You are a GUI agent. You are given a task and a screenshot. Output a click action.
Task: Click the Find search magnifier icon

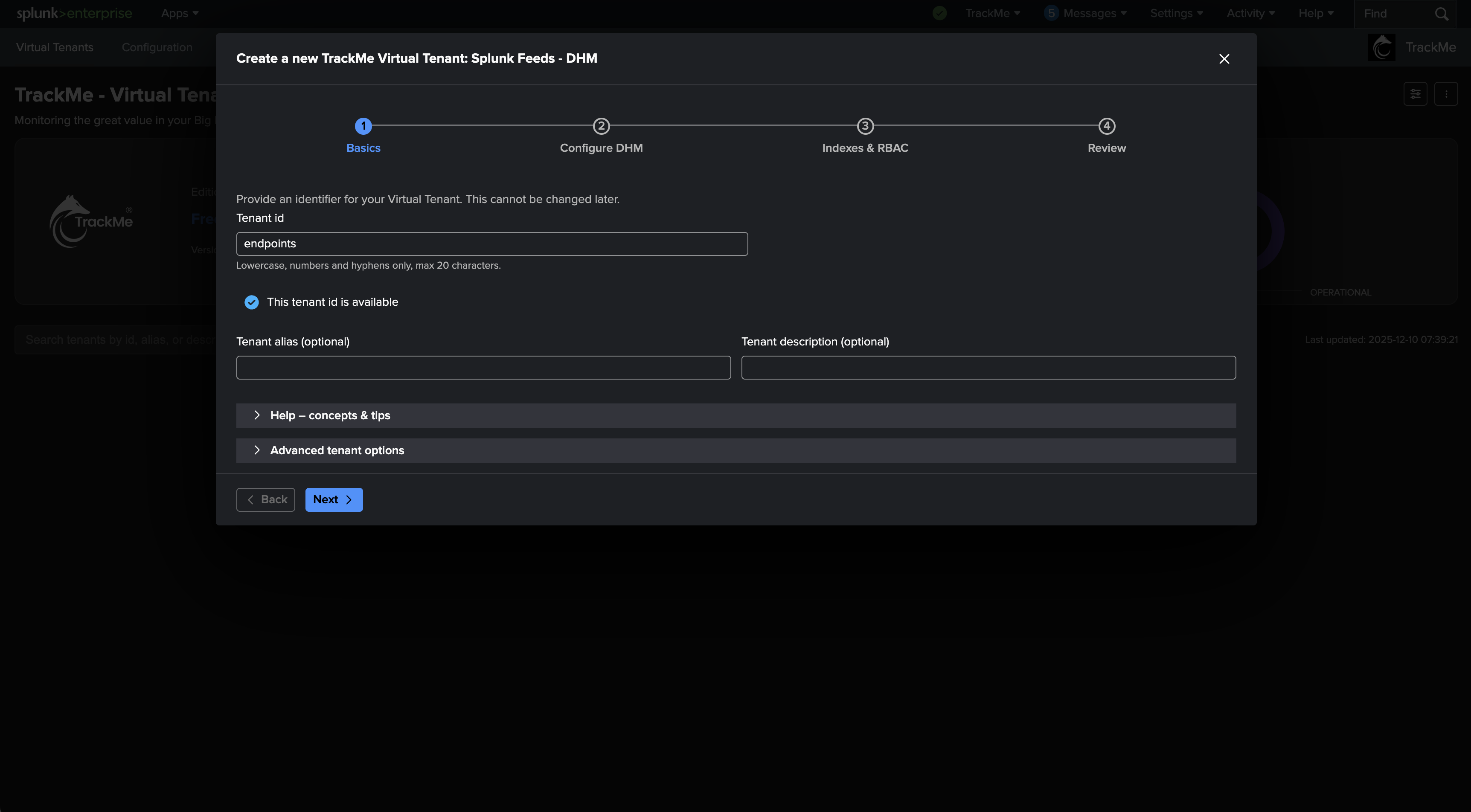(x=1441, y=14)
